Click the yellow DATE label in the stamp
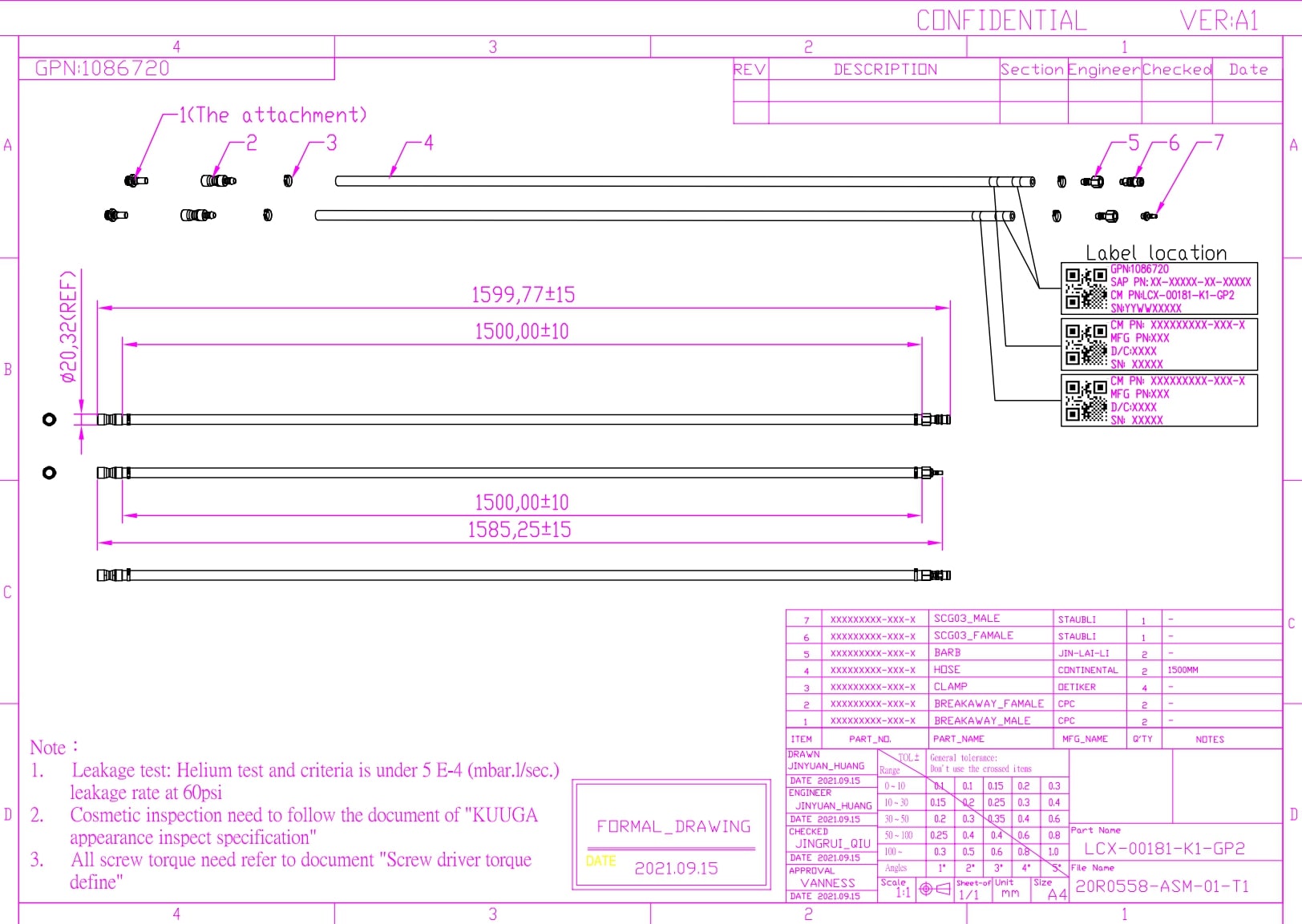This screenshot has width=1302, height=924. (600, 861)
